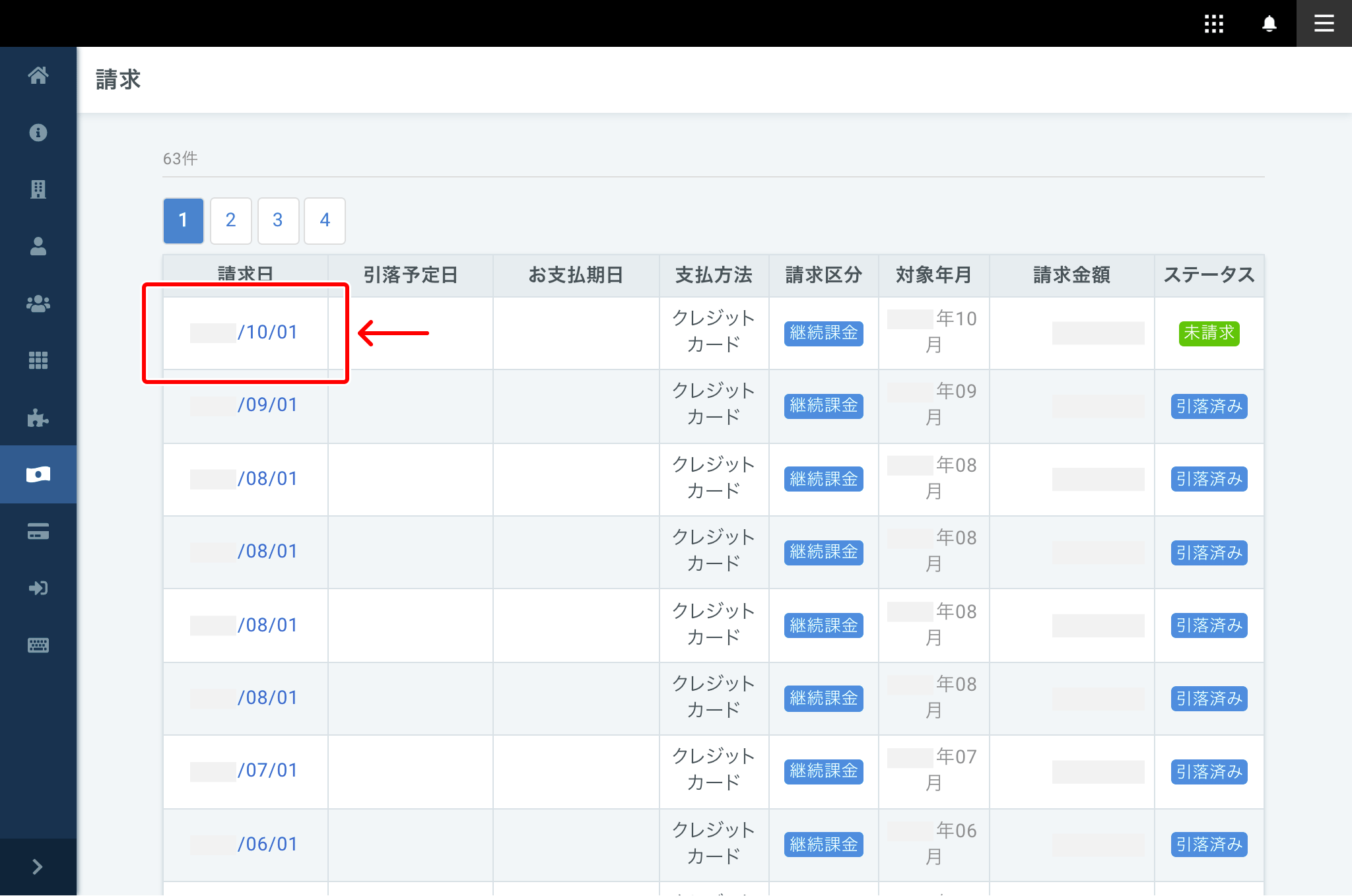Open the notification bell
The image size is (1352, 896).
(x=1269, y=24)
